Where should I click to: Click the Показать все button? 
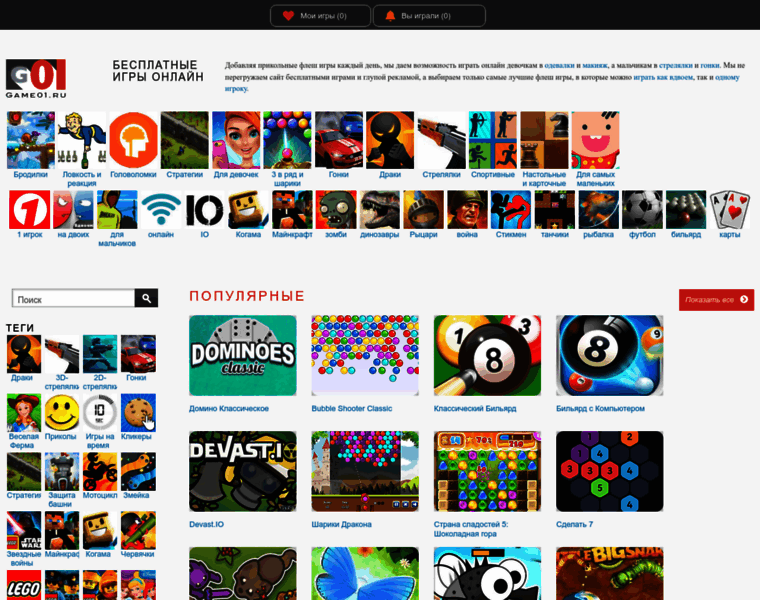tap(716, 300)
